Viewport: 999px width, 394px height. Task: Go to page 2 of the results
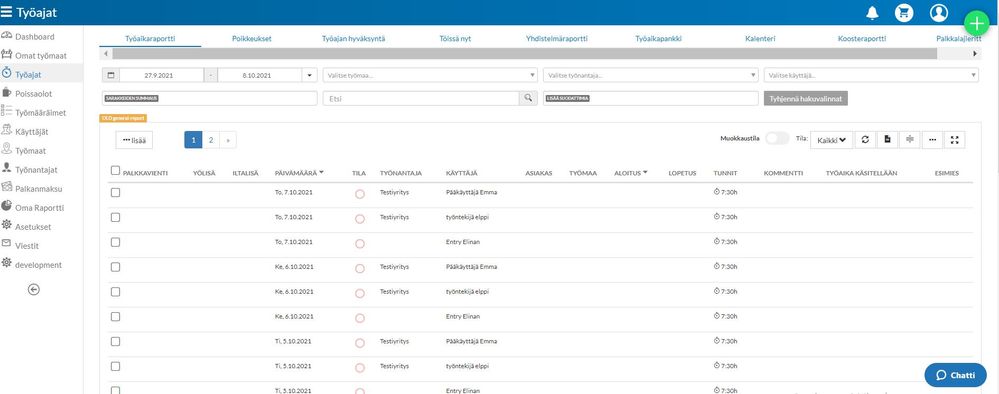[211, 140]
